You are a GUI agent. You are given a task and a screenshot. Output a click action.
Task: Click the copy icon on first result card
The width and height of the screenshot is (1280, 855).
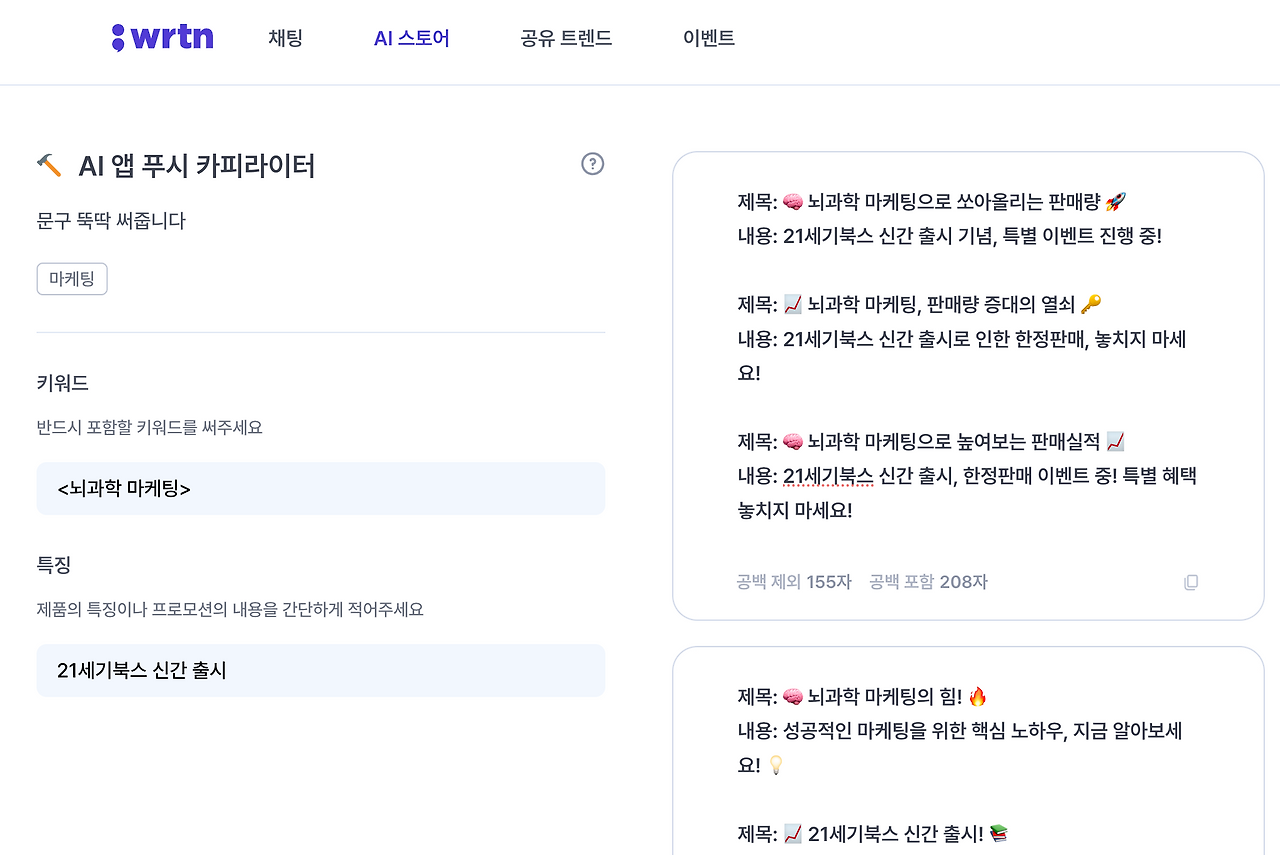tap(1190, 581)
